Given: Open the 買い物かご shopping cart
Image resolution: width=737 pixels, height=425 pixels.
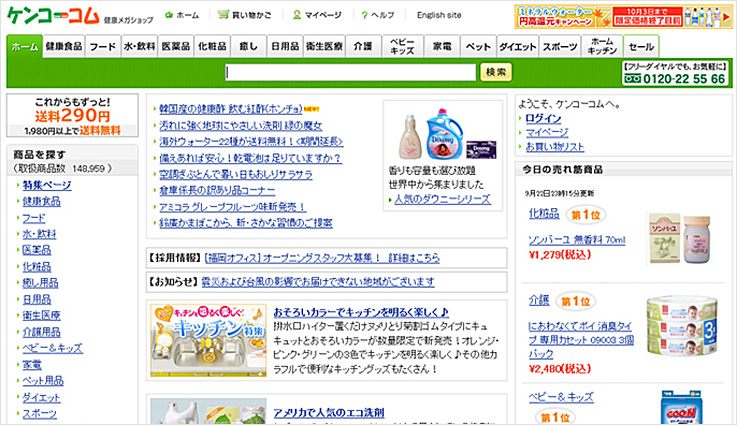Looking at the screenshot, I should pos(244,15).
